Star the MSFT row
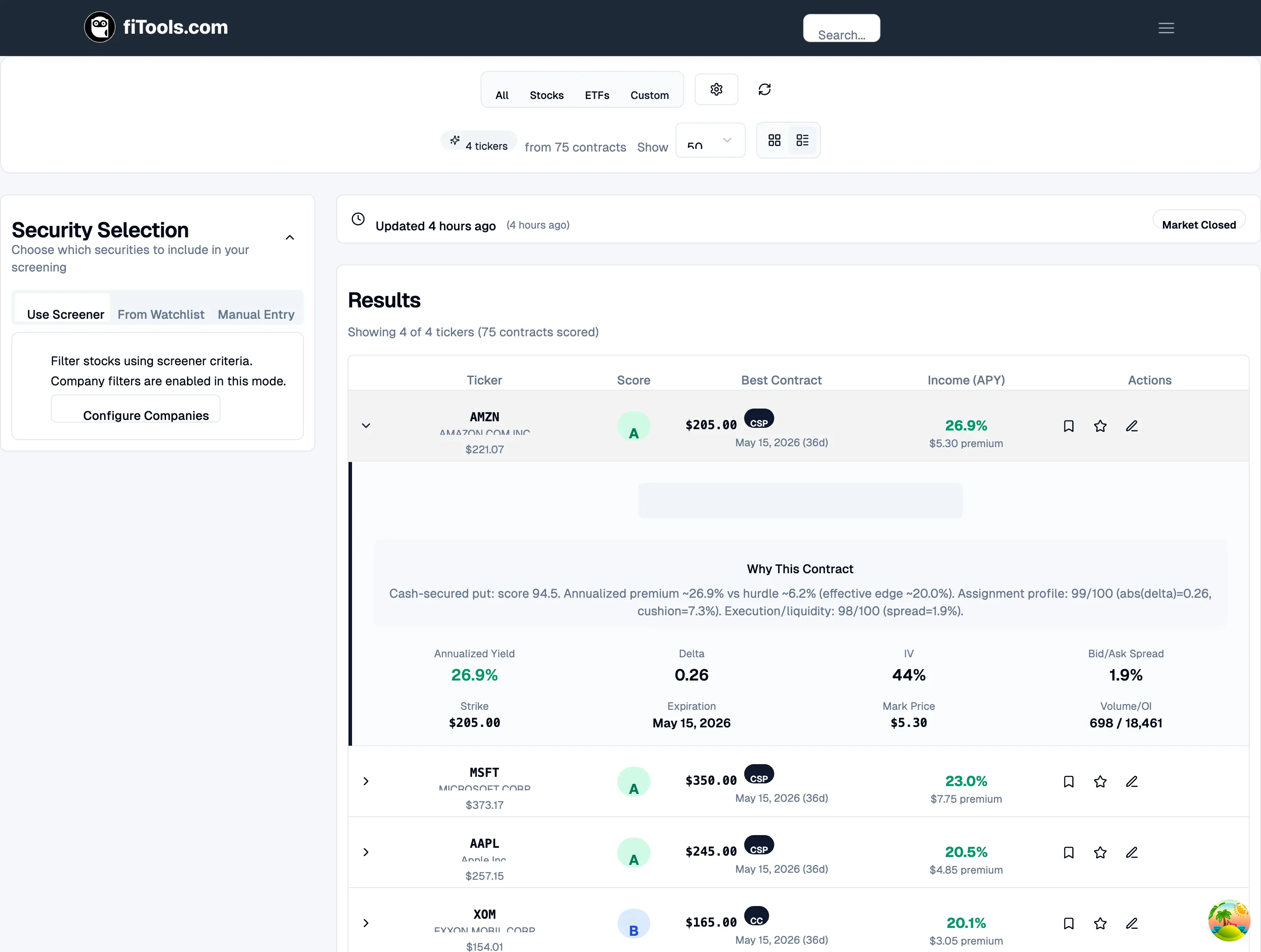This screenshot has height=952, width=1261. pos(1100,782)
